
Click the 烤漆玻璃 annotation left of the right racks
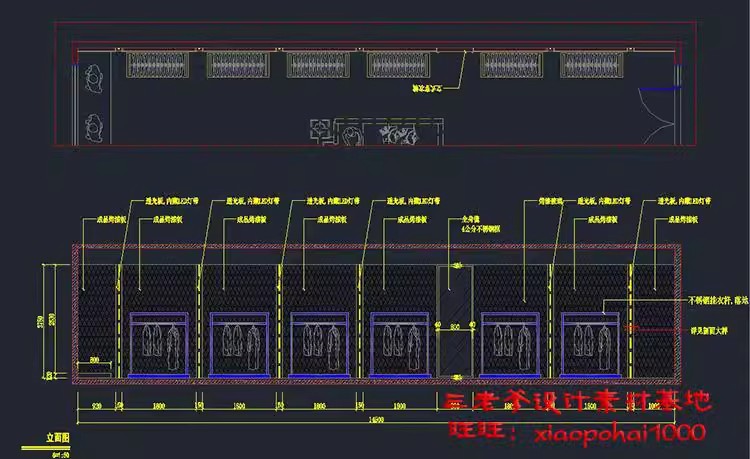coord(551,201)
